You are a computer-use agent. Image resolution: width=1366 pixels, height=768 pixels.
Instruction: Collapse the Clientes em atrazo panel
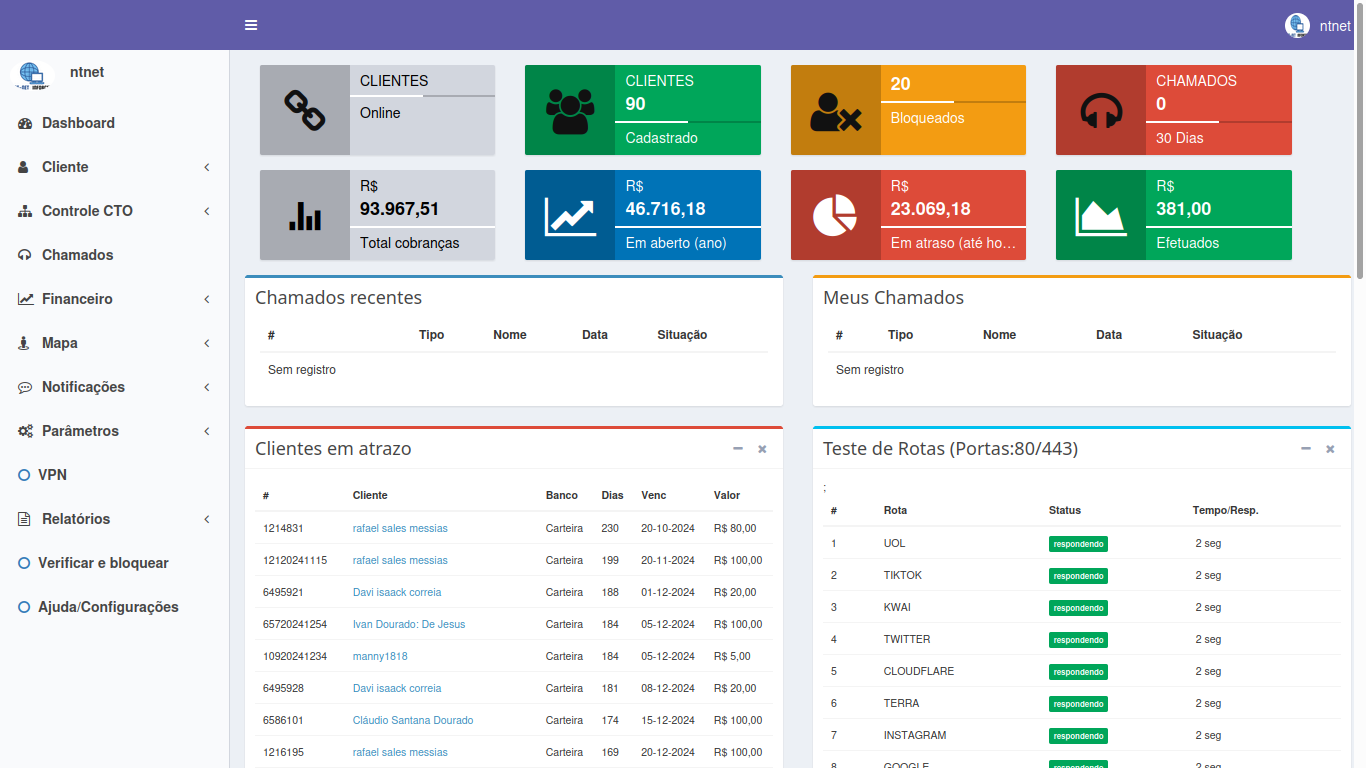(x=738, y=449)
